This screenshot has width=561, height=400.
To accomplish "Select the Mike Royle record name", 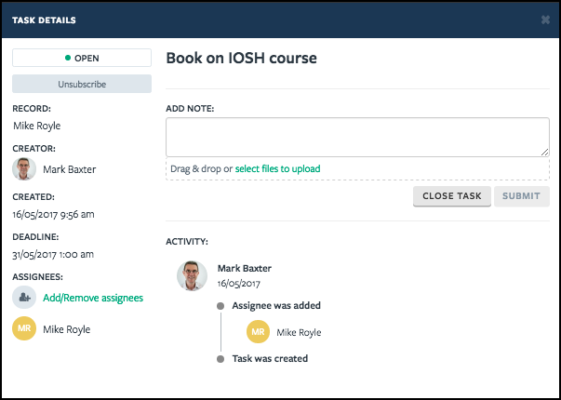I will [x=37, y=126].
